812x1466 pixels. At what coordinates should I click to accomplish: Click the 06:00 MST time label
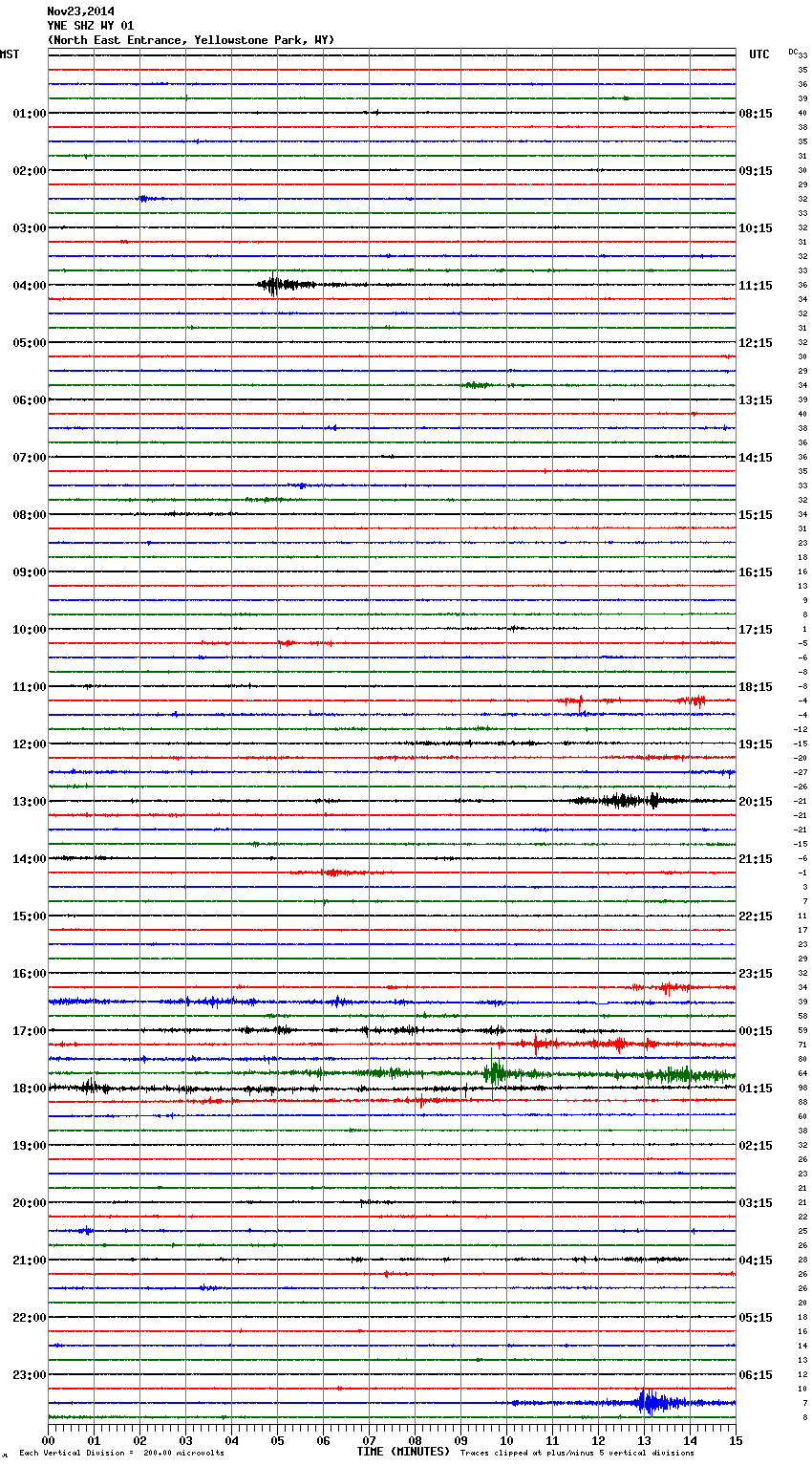pyautogui.click(x=29, y=400)
